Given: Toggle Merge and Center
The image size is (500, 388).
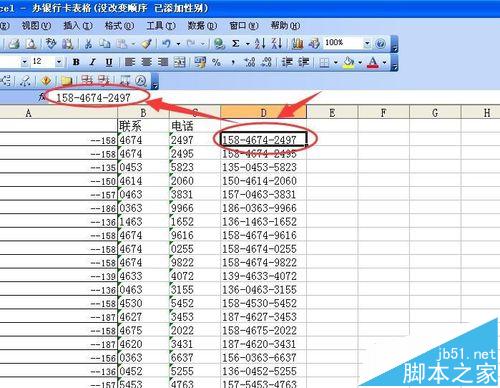Looking at the screenshot, I should 180,62.
